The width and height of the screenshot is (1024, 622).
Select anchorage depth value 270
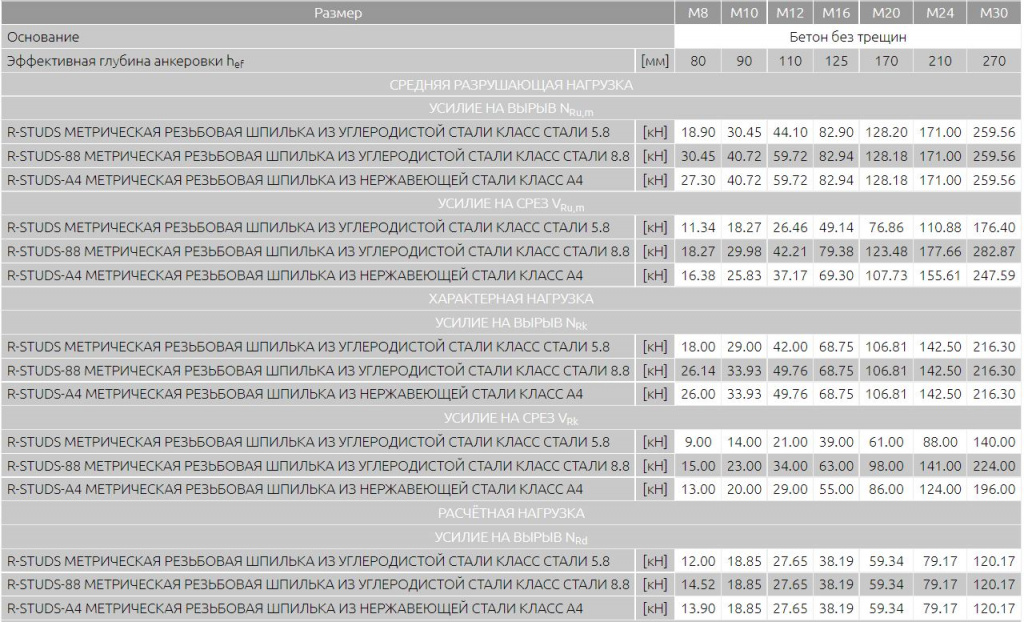(994, 61)
